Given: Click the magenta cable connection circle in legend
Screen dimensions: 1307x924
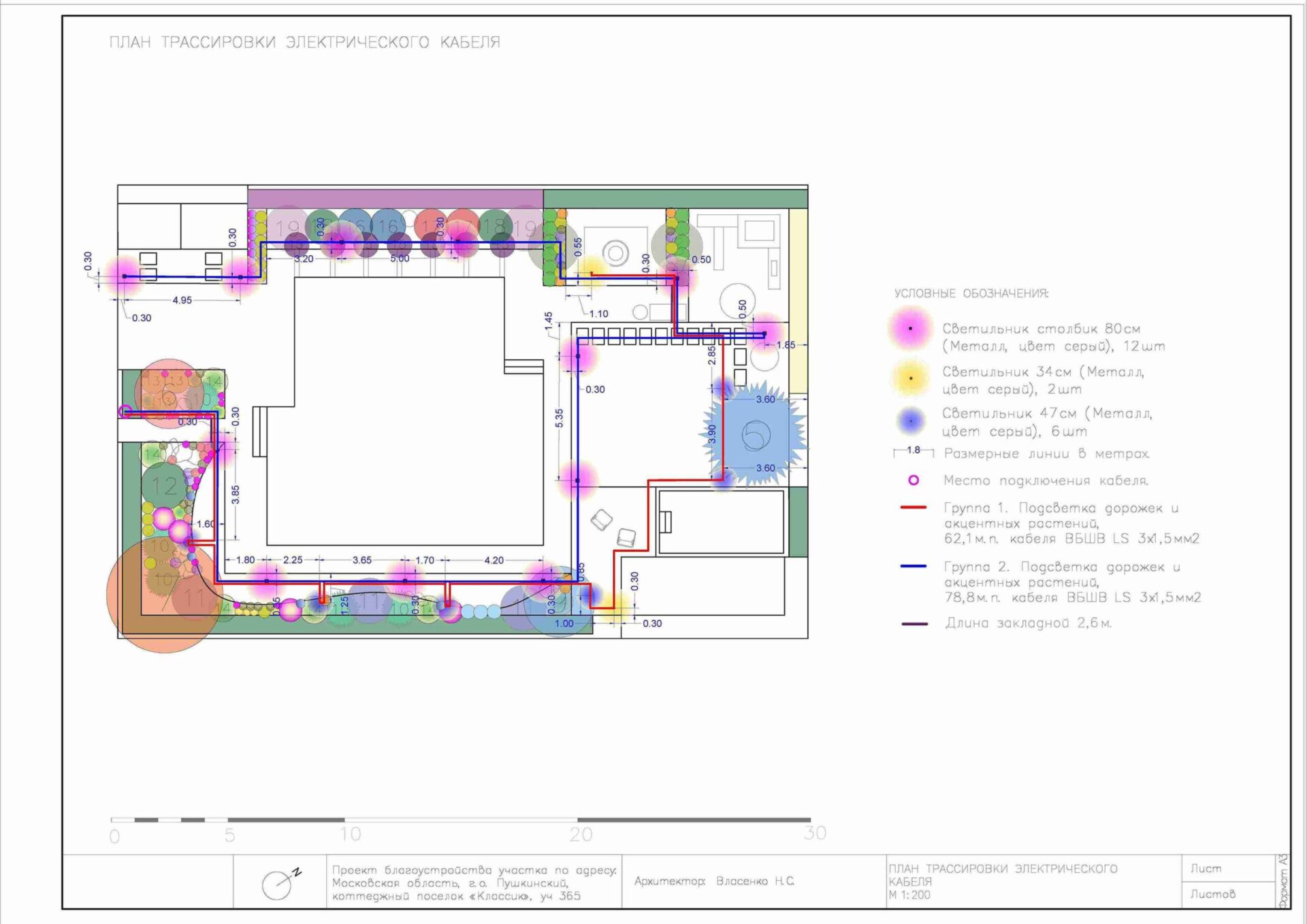Looking at the screenshot, I should [914, 480].
